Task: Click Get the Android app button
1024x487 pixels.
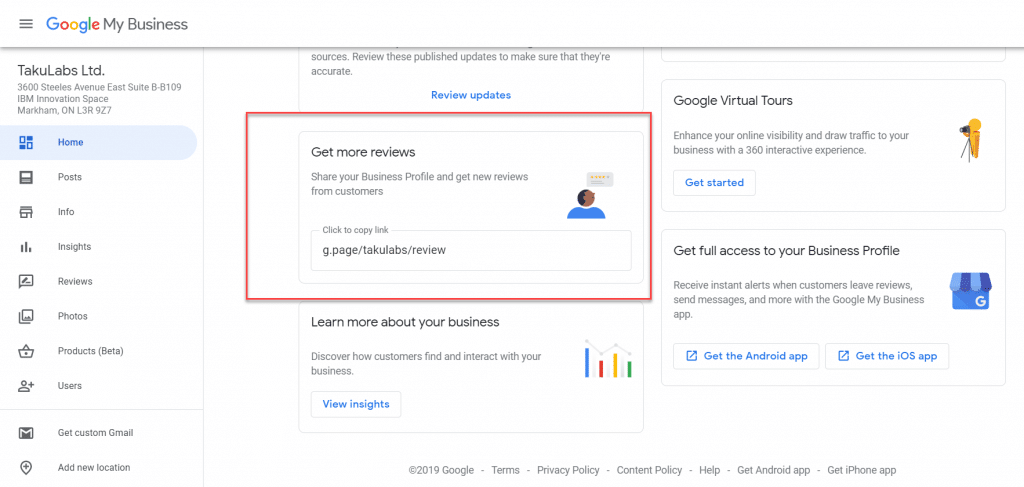Action: pos(747,356)
